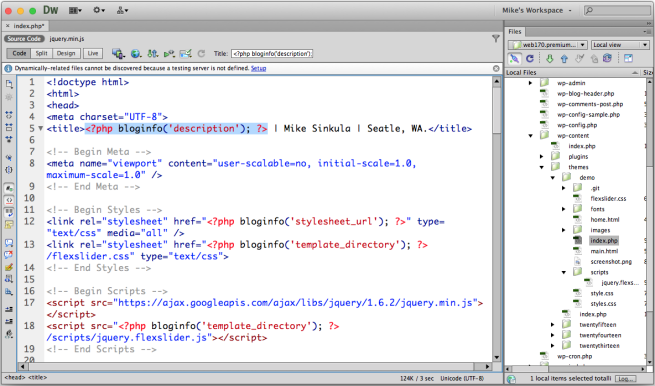Select the Files panel tab
This screenshot has width=655, height=386.
coord(515,31)
